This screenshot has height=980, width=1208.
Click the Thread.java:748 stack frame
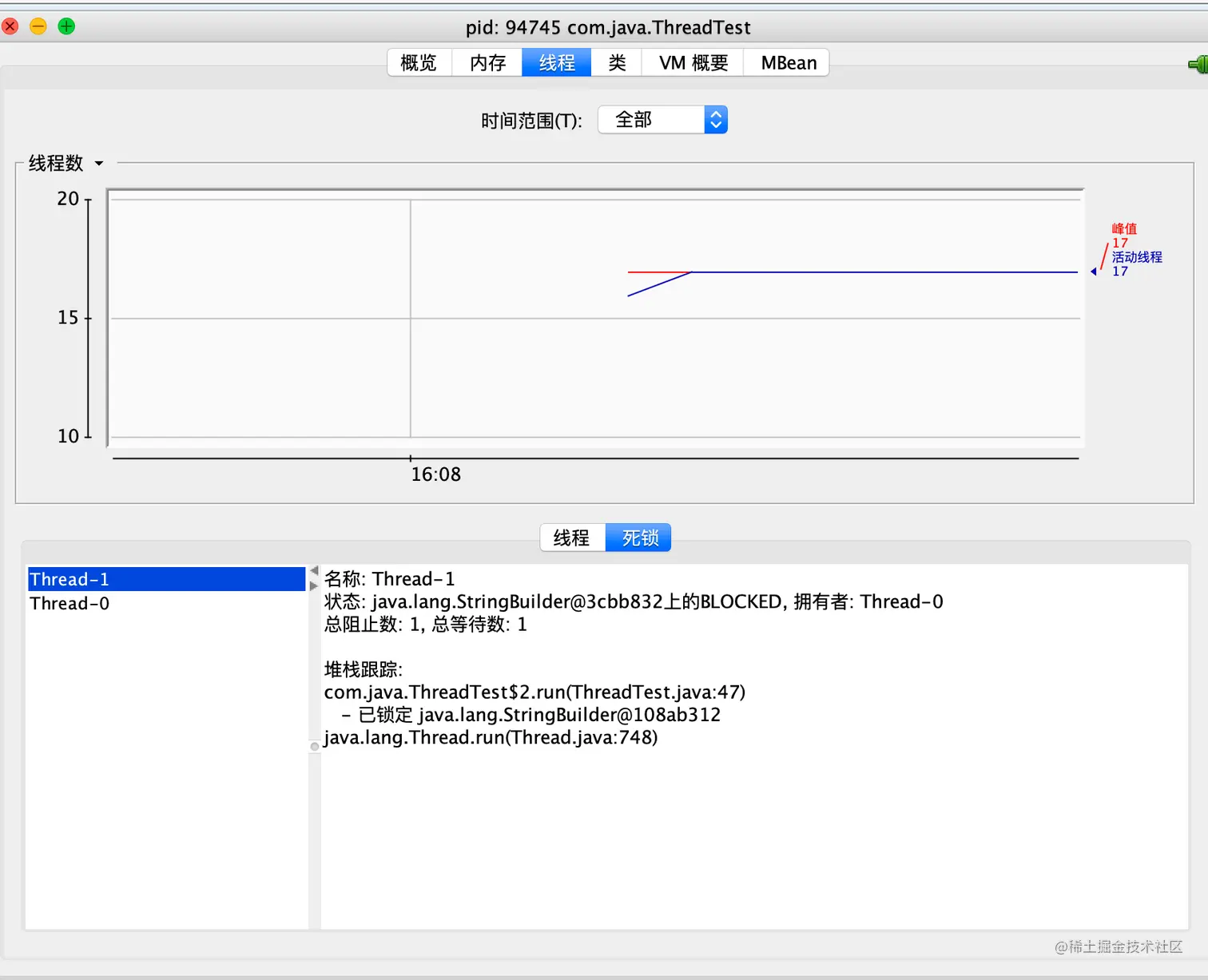[491, 737]
